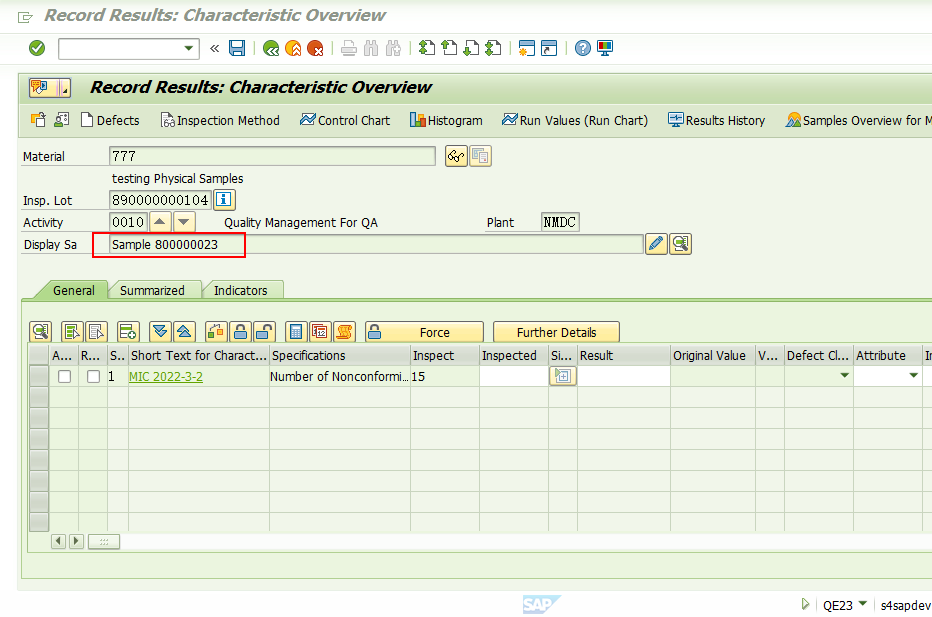Click the Select All rows icon
This screenshot has height=617, width=932.
pos(73,332)
